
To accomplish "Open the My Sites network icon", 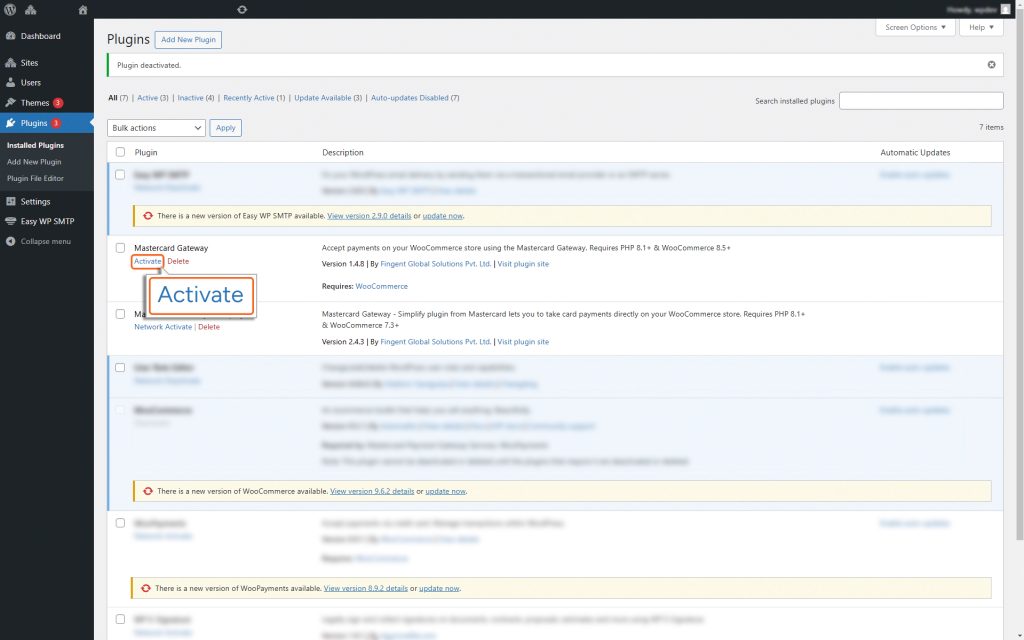I will tap(31, 10).
